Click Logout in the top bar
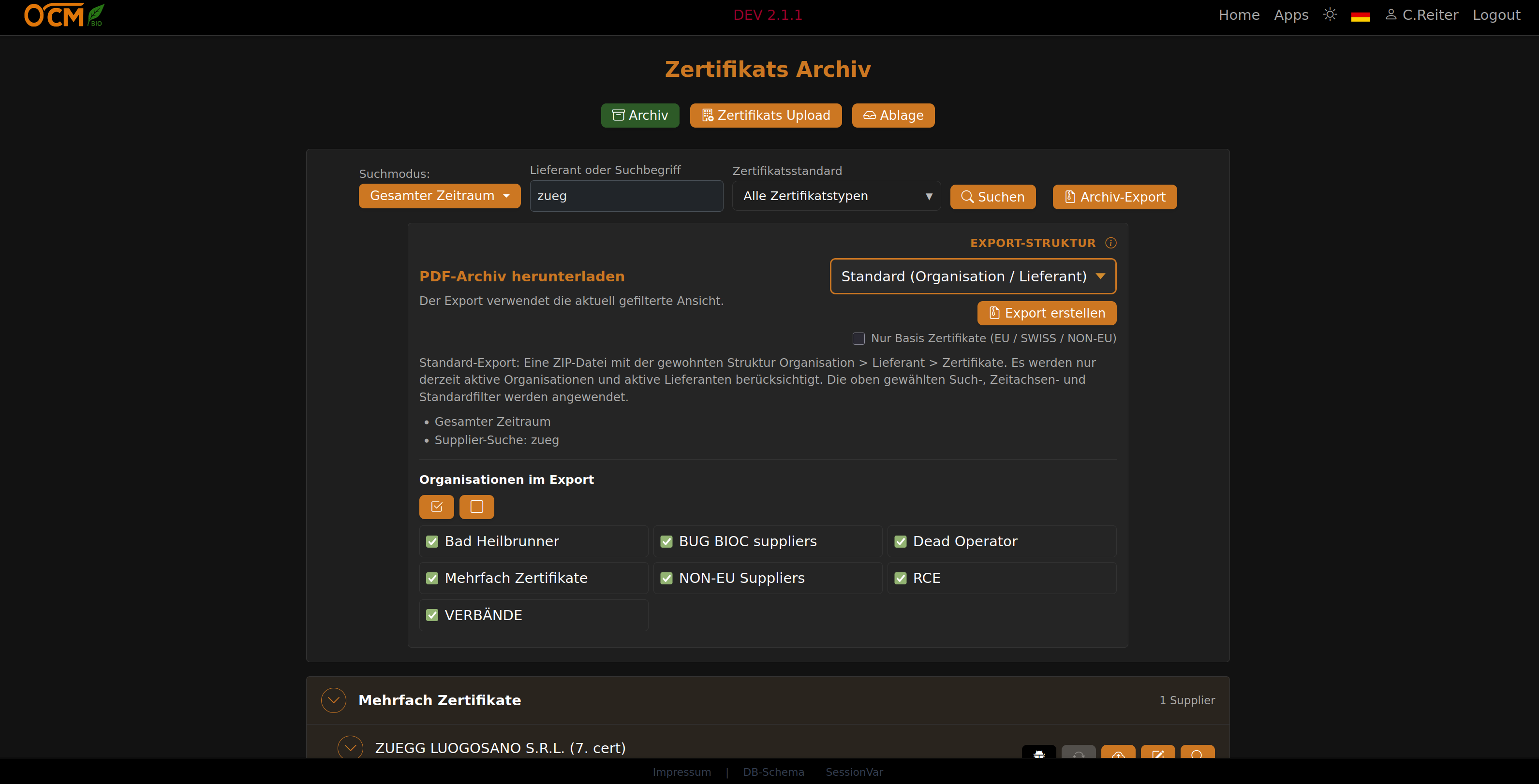Viewport: 1539px width, 784px height. coord(1496,15)
